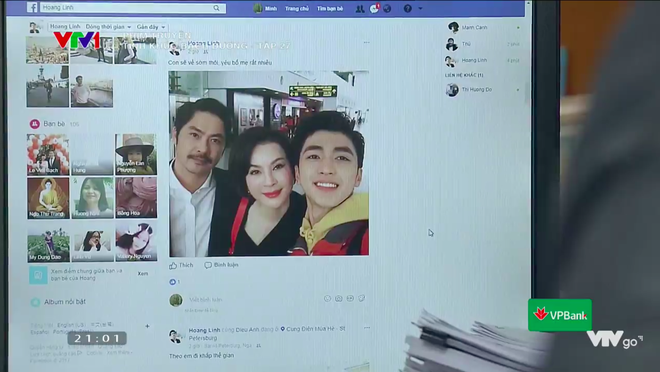Open Album nổi bật section
Screen dimensions: 660x372
(x=58, y=302)
